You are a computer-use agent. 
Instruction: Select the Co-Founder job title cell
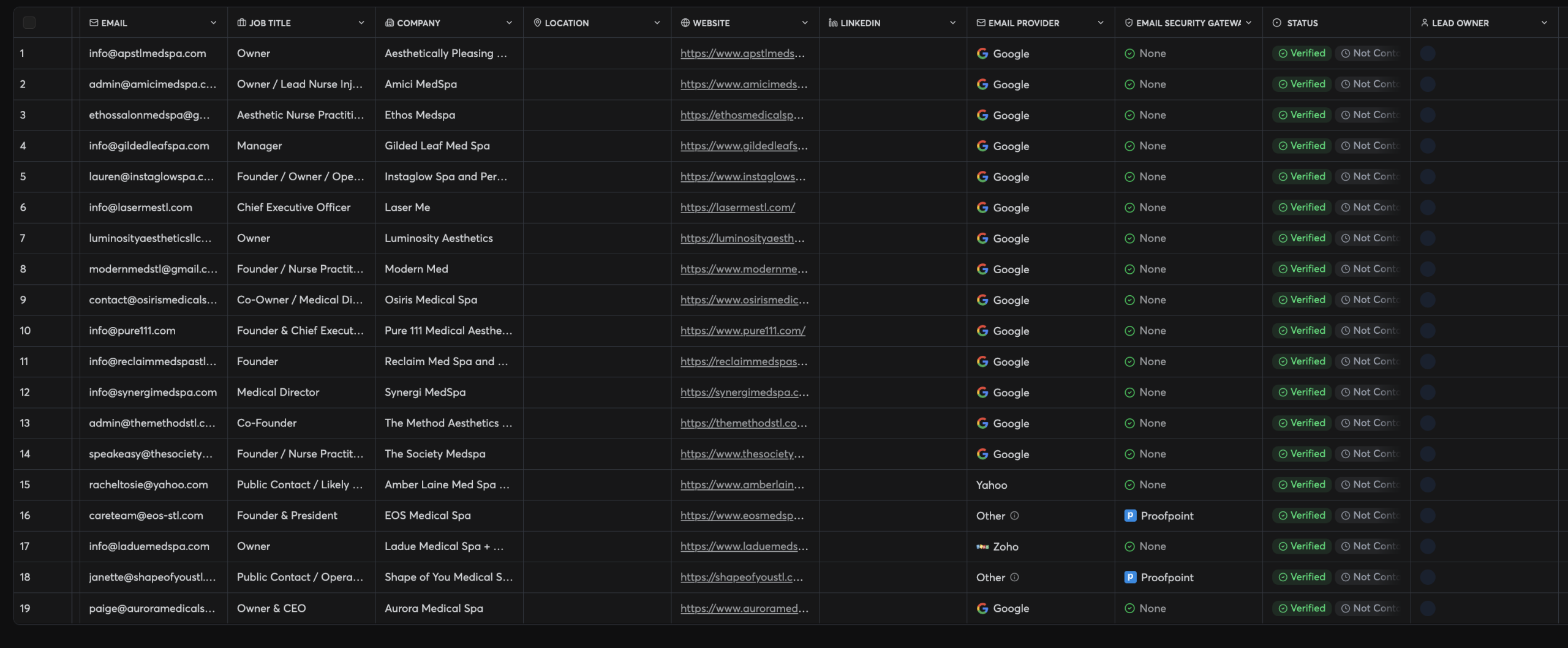pos(301,423)
